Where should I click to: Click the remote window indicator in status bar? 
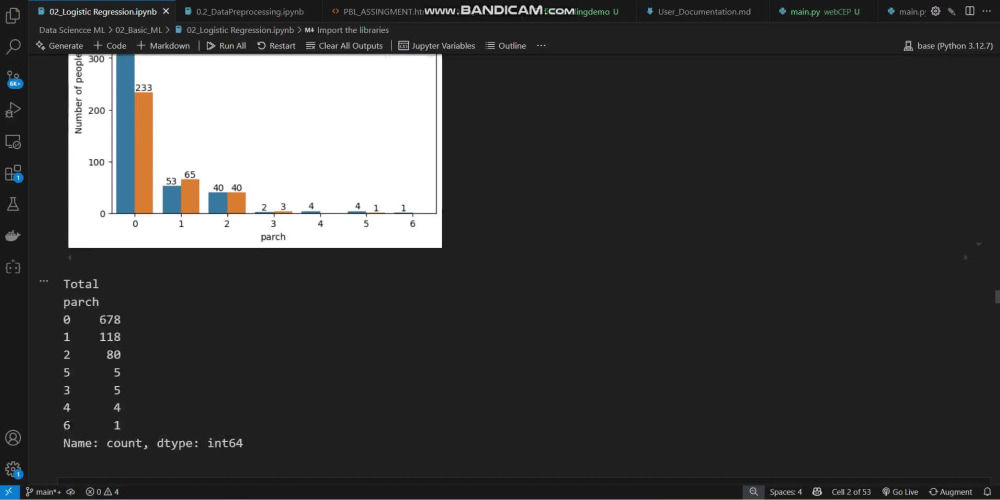[x=9, y=492]
